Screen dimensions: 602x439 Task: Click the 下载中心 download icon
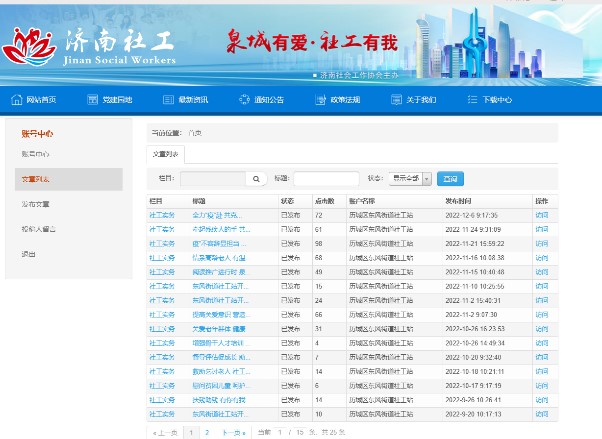coord(472,100)
